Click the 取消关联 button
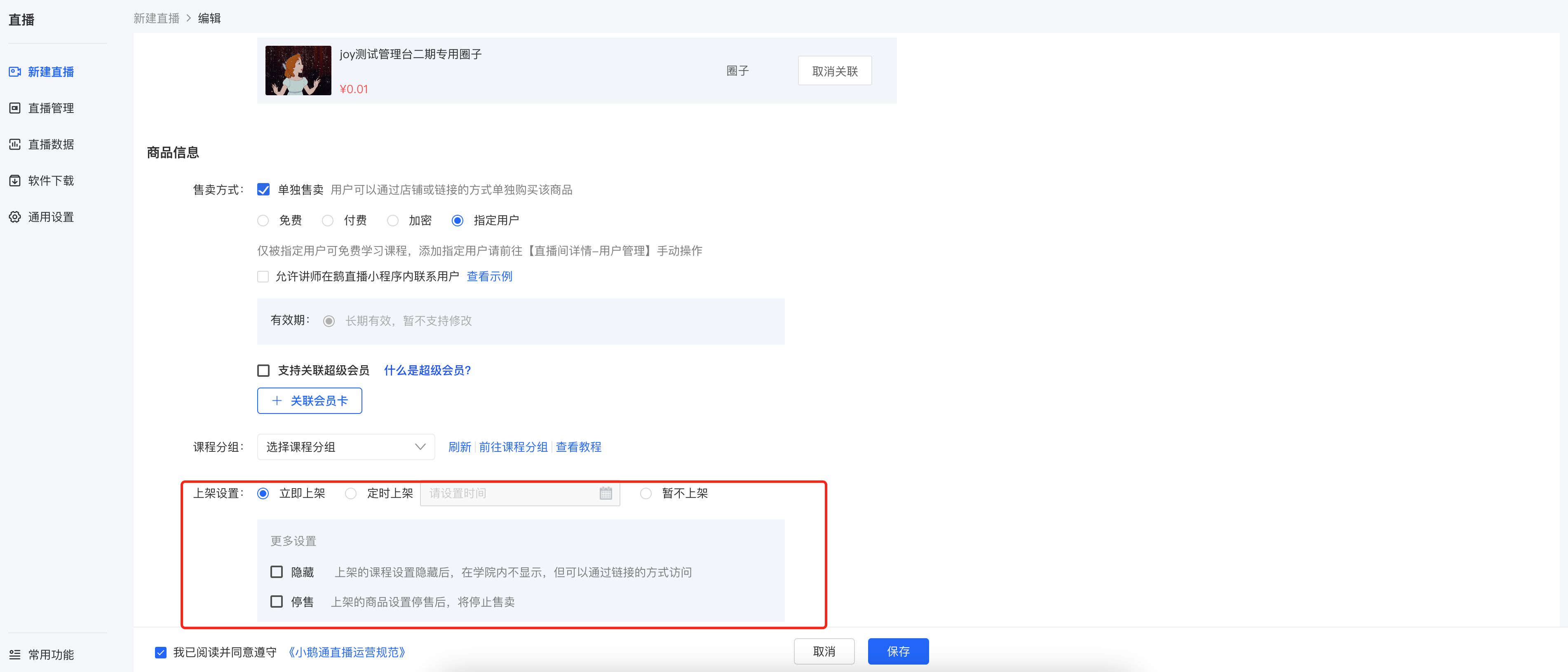 tap(835, 71)
